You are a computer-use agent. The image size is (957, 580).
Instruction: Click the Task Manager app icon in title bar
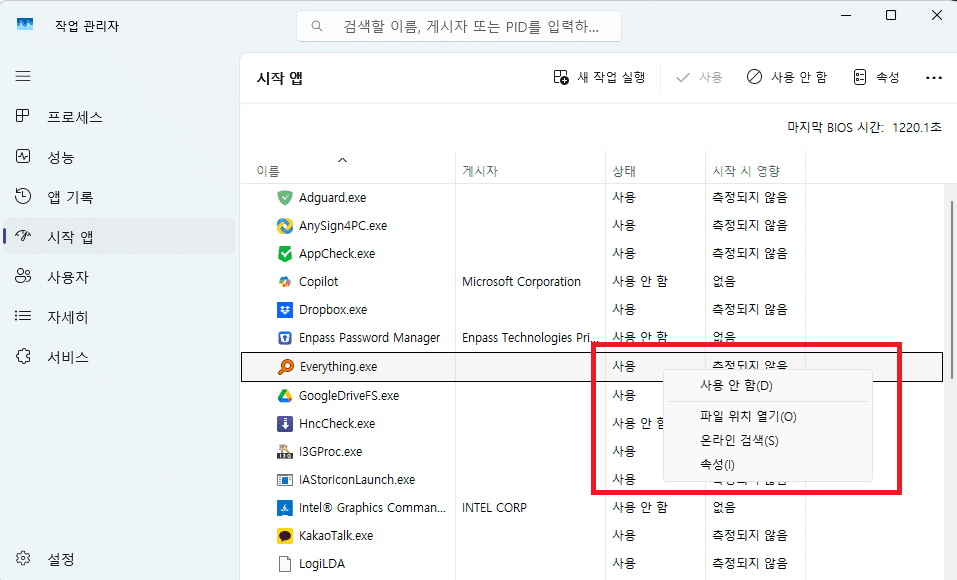coord(25,25)
